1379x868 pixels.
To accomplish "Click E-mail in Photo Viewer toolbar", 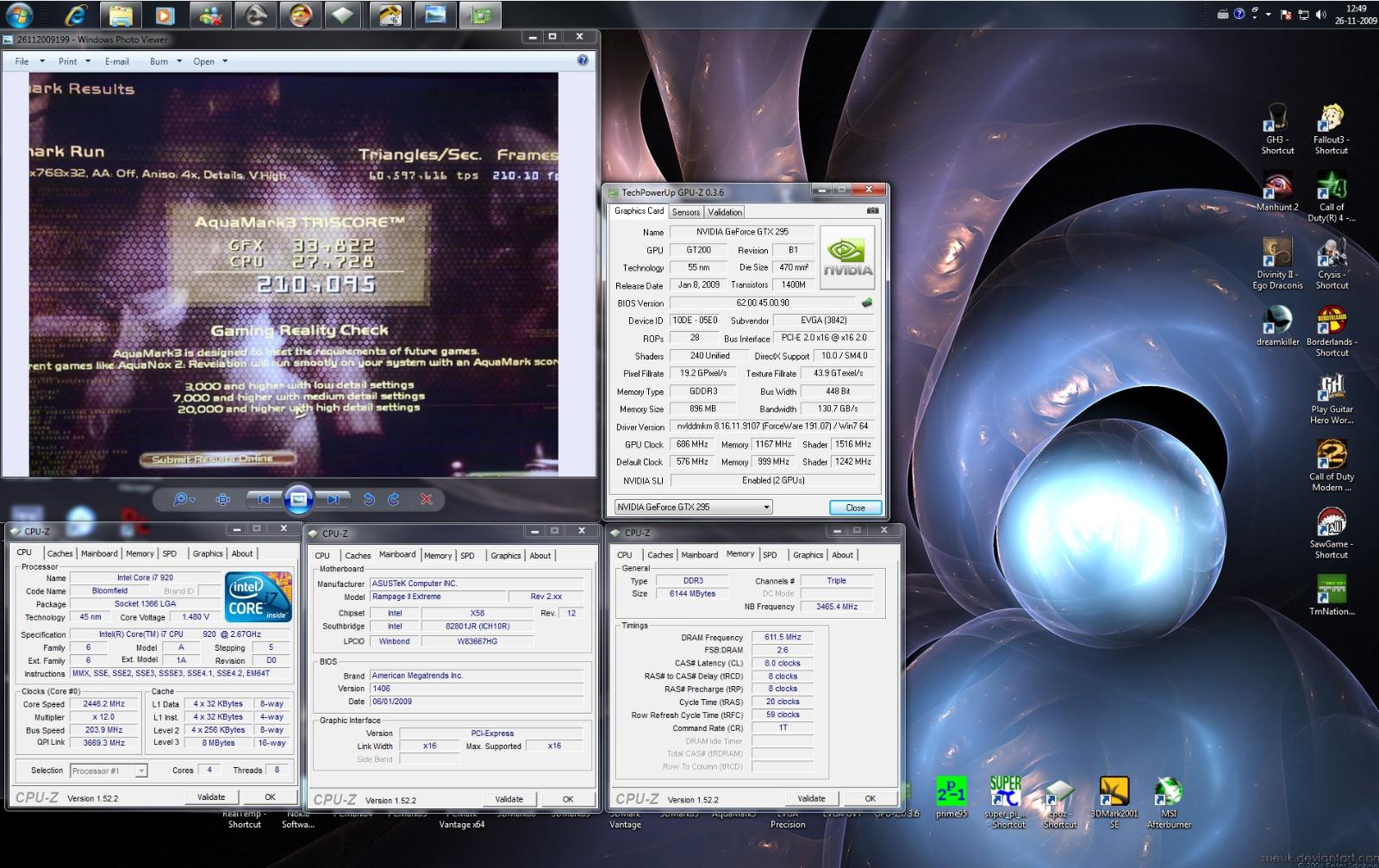I will tap(116, 61).
